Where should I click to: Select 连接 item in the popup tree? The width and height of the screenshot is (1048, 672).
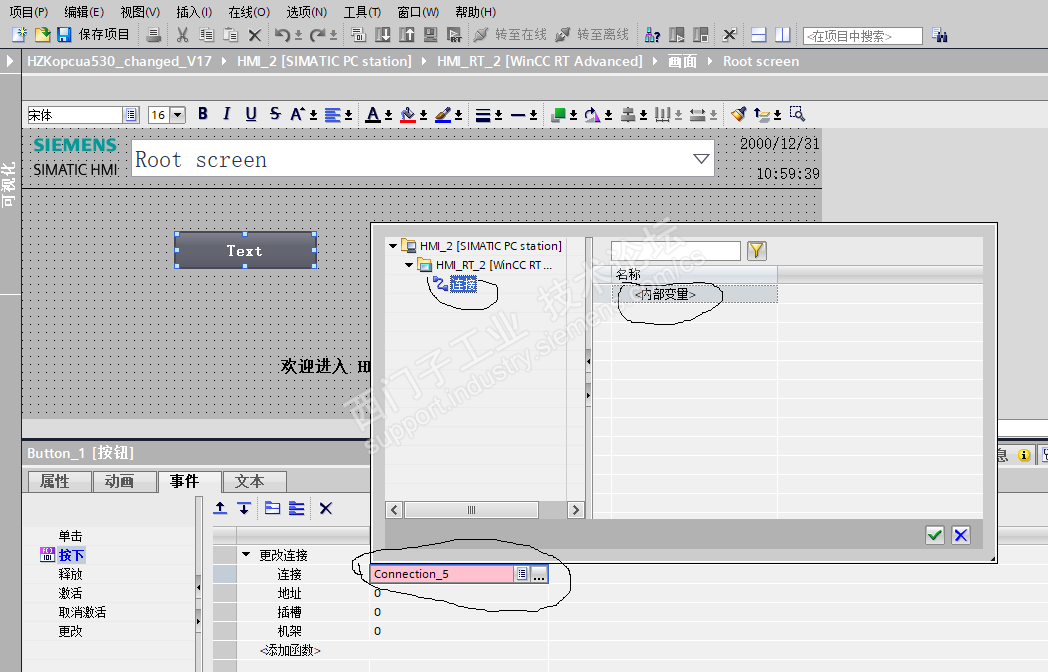point(463,285)
